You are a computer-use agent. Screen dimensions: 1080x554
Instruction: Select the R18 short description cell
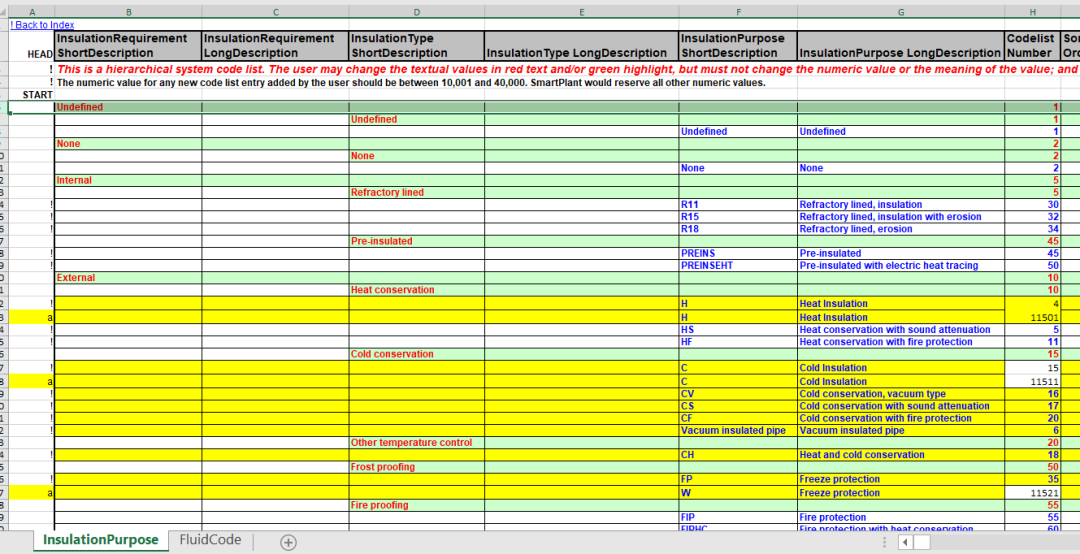(738, 229)
